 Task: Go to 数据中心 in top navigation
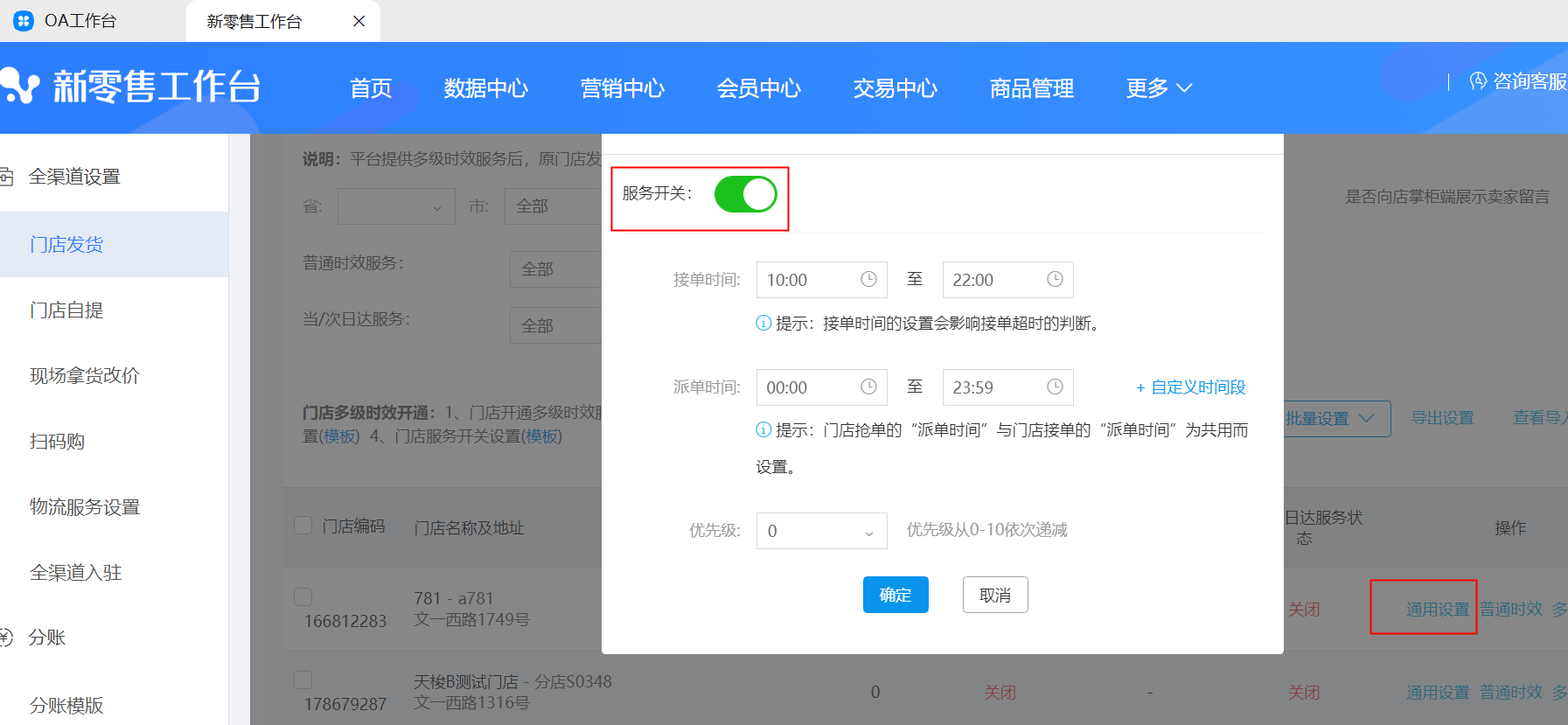485,88
